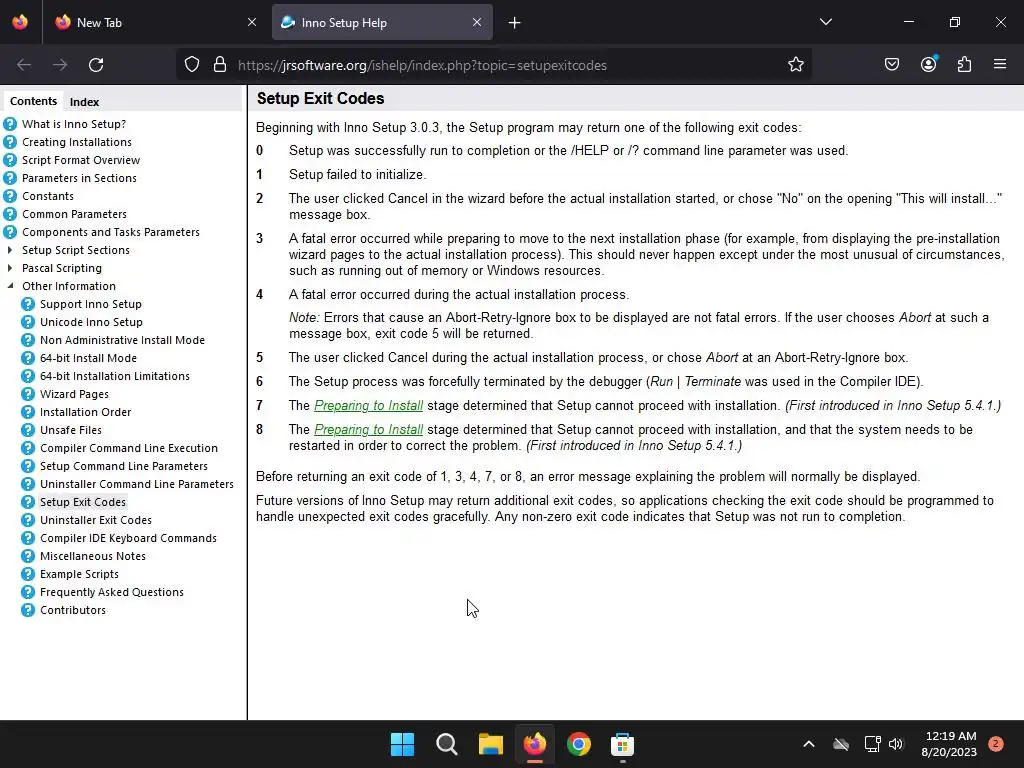1024x768 pixels.
Task: Open Common Parameters topic
Action: [74, 214]
